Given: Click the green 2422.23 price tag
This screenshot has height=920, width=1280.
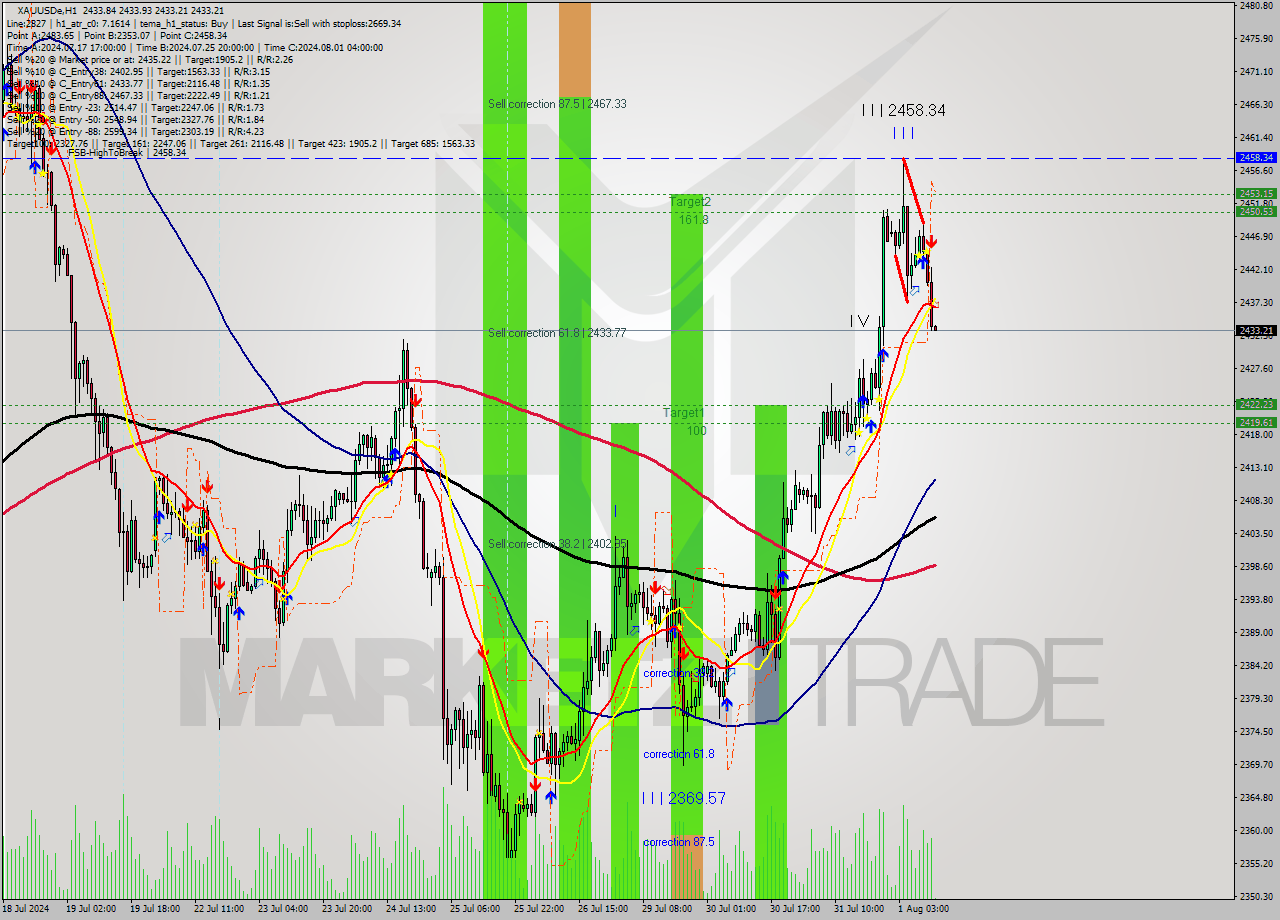Looking at the screenshot, I should 1256,404.
